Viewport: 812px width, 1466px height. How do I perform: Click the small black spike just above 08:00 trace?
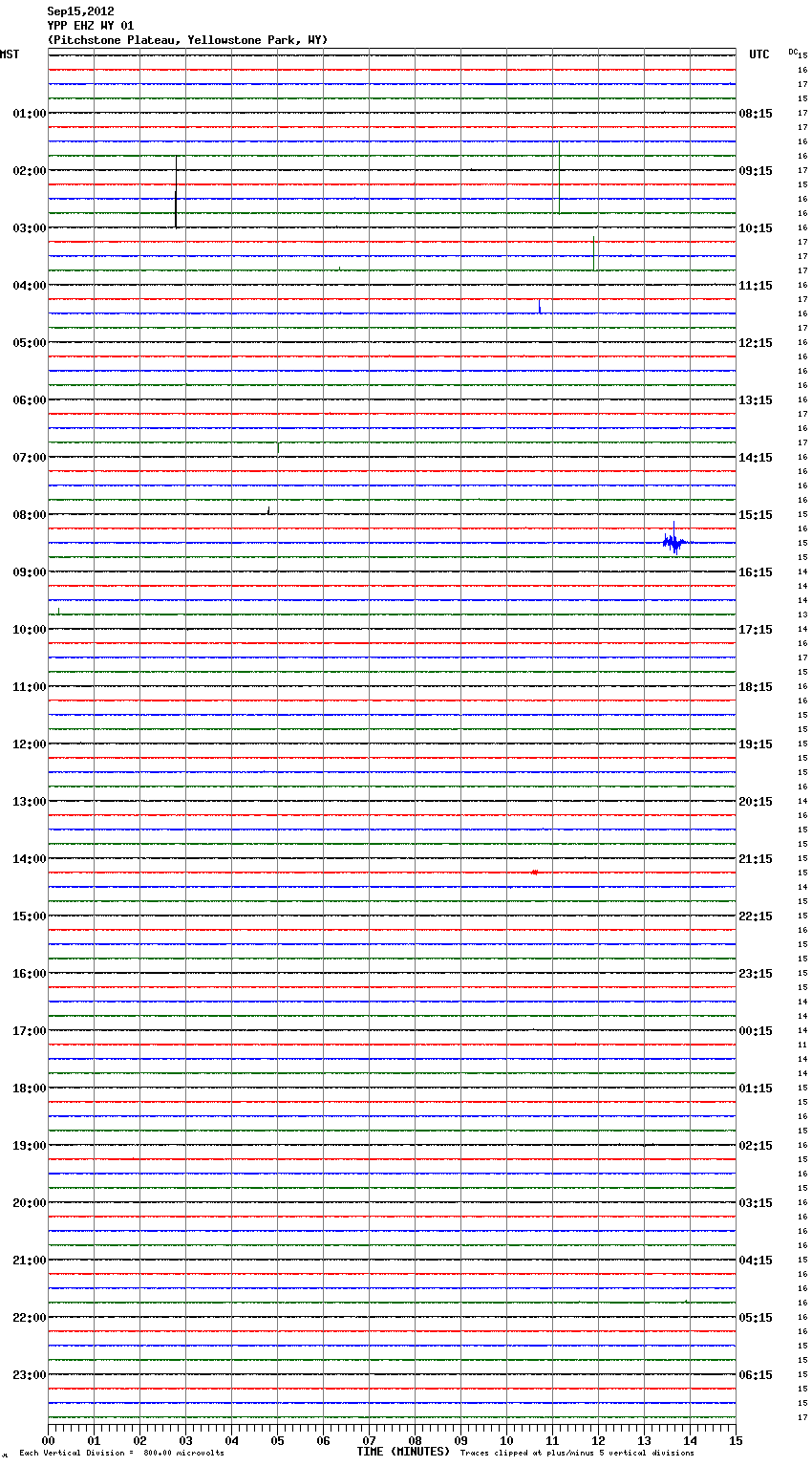point(268,510)
